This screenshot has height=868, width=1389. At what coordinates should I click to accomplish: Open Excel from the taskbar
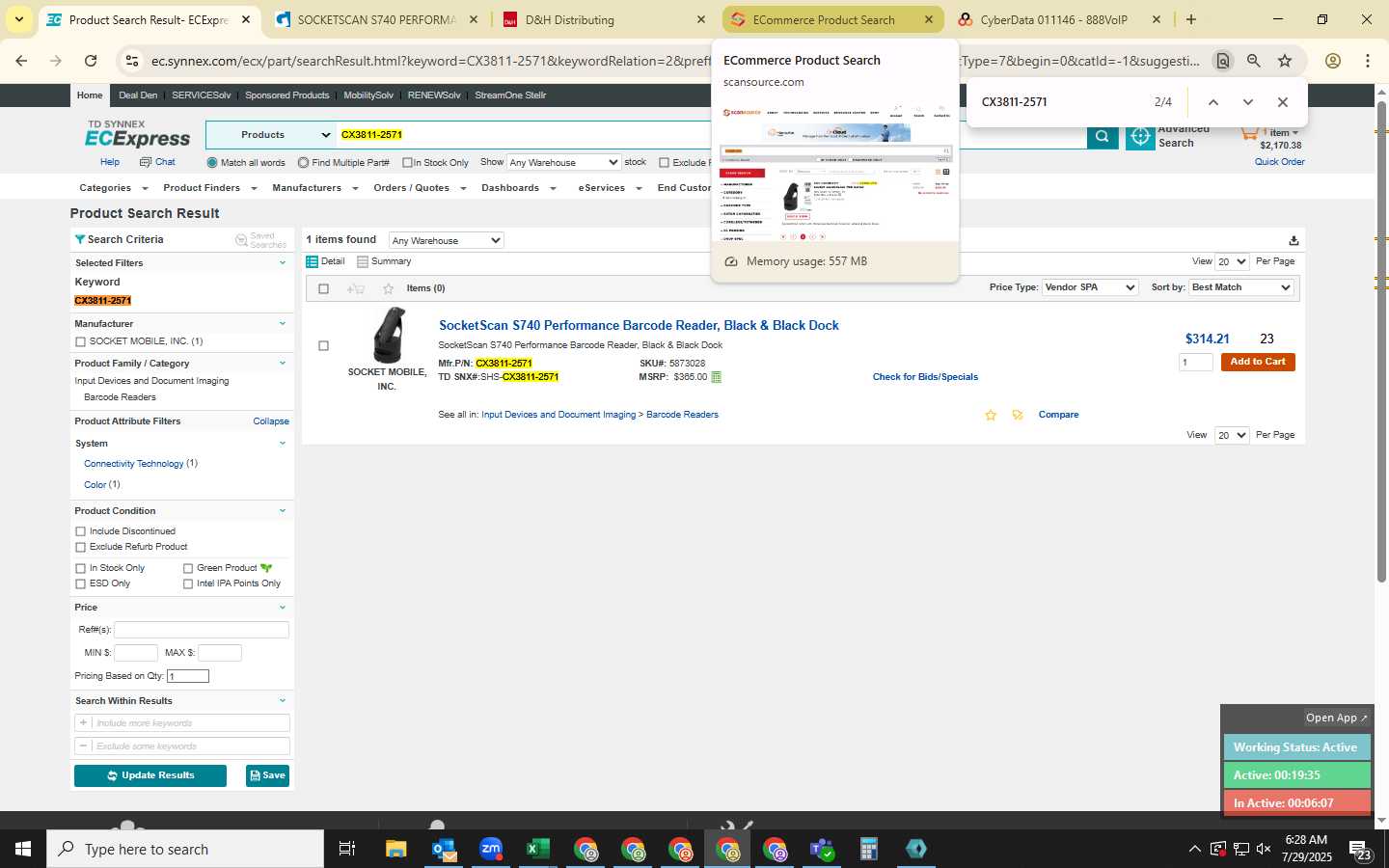(538, 850)
